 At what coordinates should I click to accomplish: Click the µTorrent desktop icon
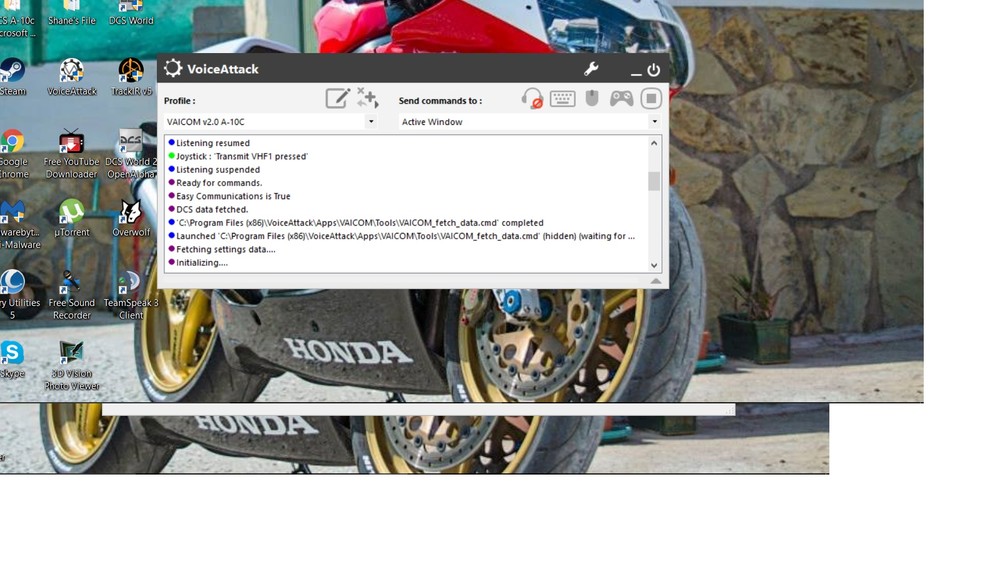pyautogui.click(x=71, y=218)
